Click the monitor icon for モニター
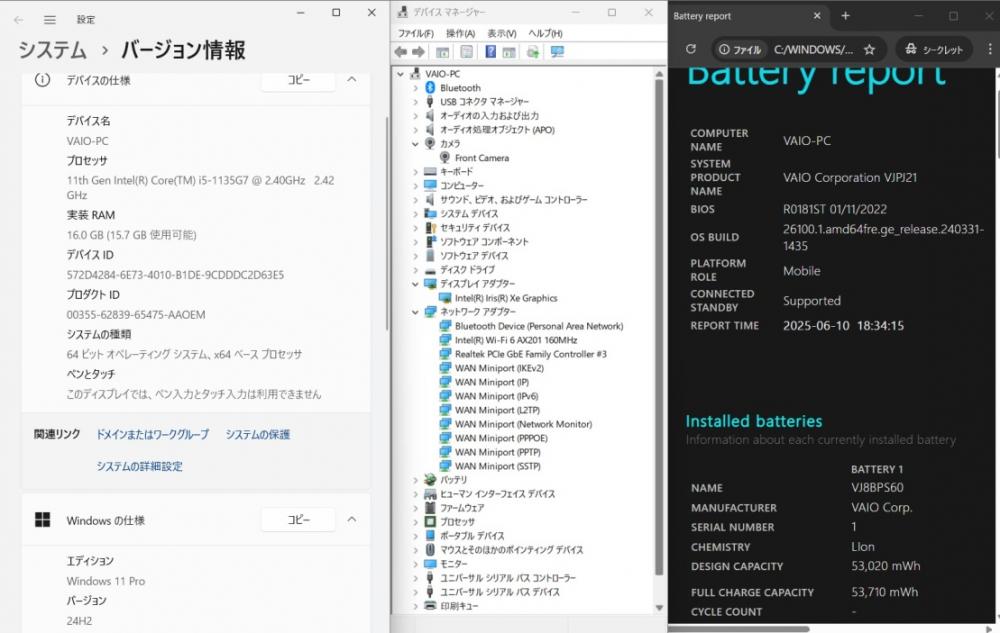 430,564
